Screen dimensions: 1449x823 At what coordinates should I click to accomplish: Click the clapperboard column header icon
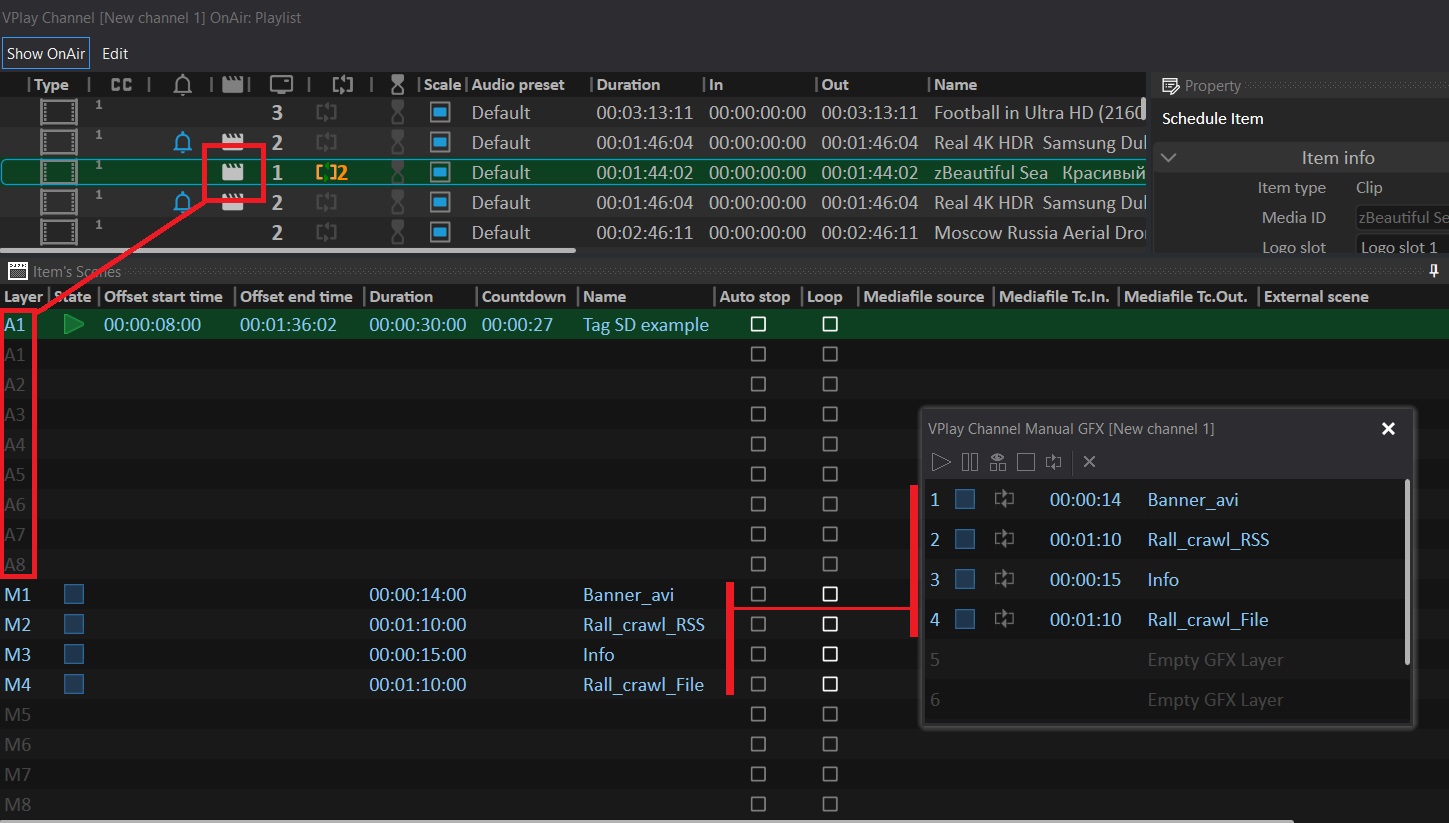tap(233, 85)
